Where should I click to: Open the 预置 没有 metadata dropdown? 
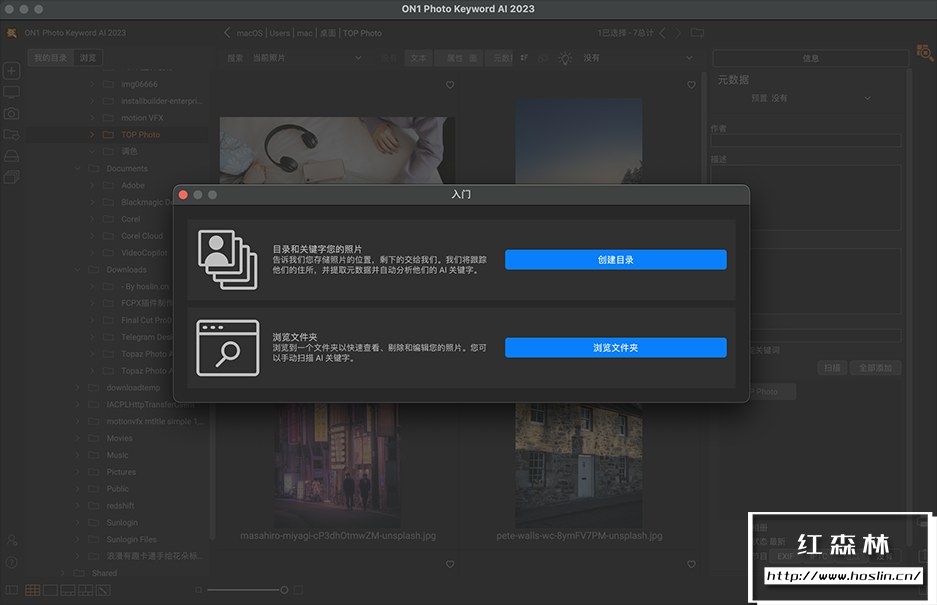[810, 98]
